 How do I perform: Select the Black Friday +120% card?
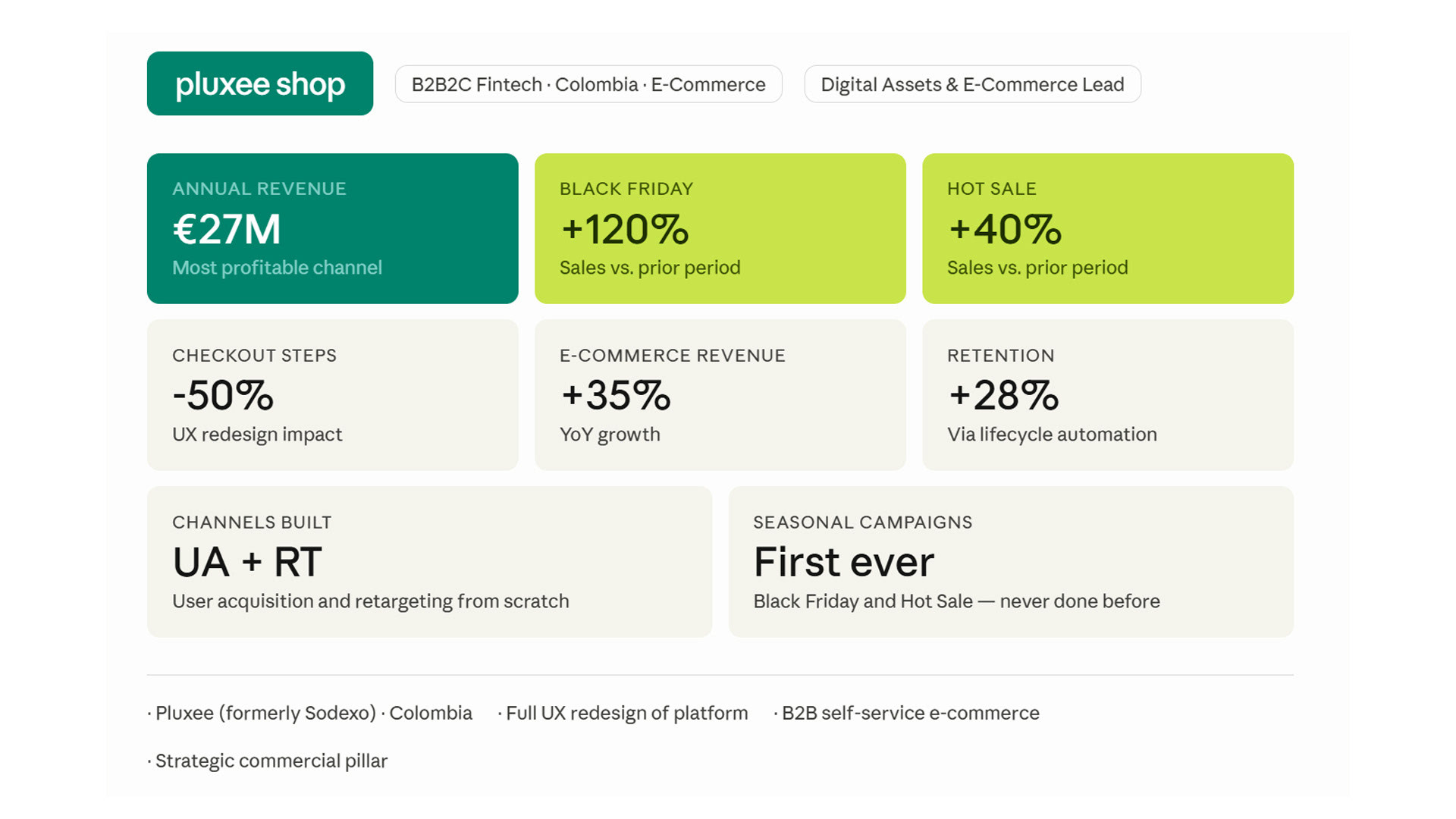(720, 228)
